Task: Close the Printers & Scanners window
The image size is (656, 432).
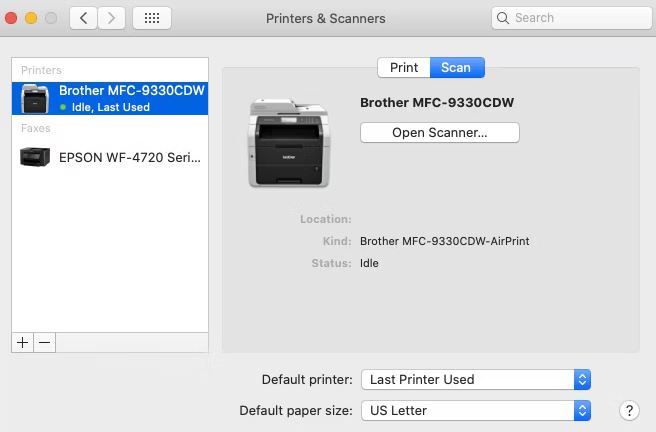Action: tap(11, 18)
